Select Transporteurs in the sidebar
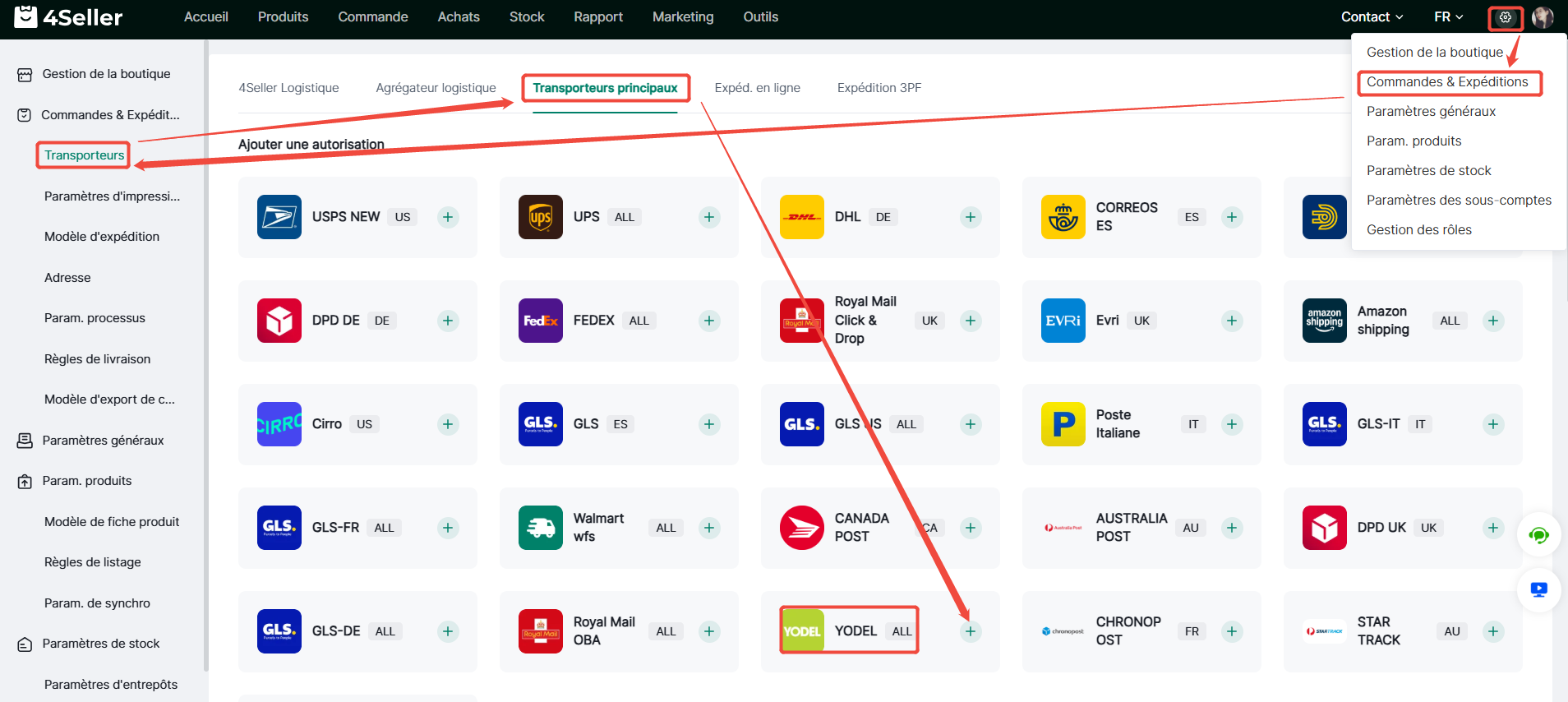 85,155
